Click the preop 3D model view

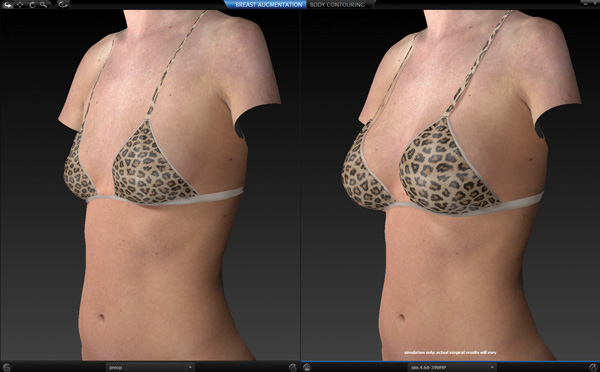coord(150,185)
